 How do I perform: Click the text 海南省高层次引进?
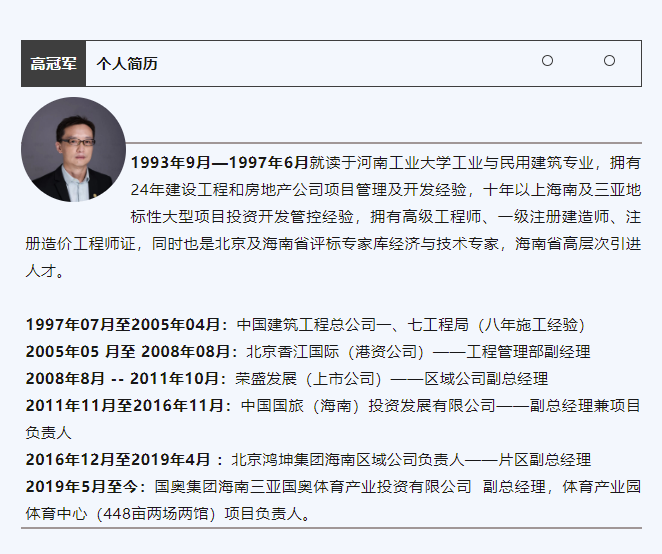[x=578, y=244]
